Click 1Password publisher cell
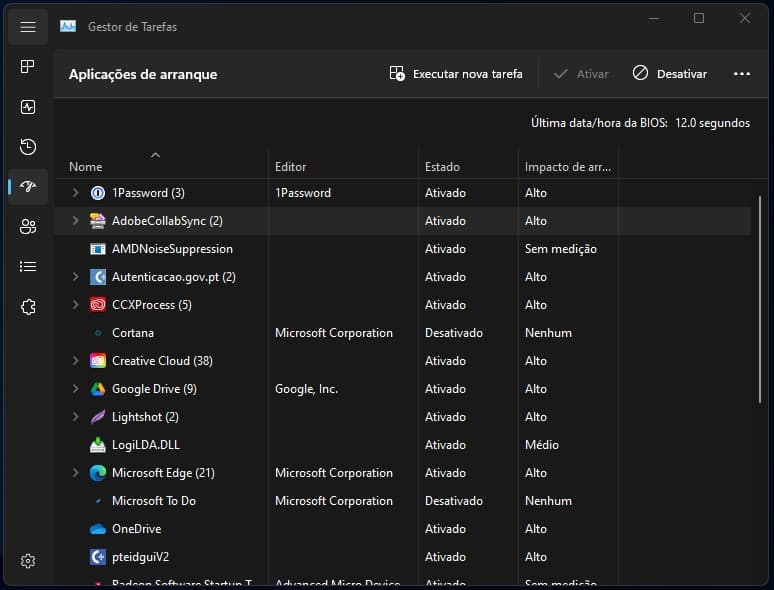The image size is (774, 590). coord(303,193)
